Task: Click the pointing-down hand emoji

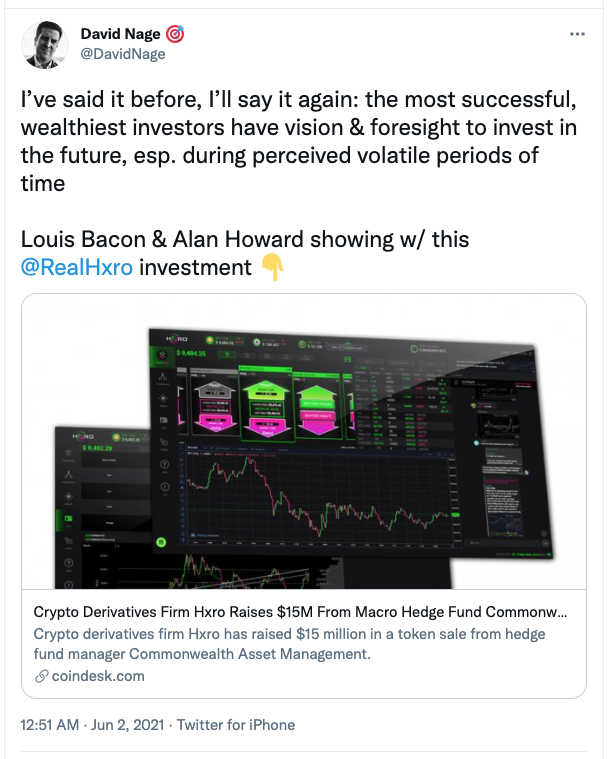Action: pyautogui.click(x=272, y=268)
